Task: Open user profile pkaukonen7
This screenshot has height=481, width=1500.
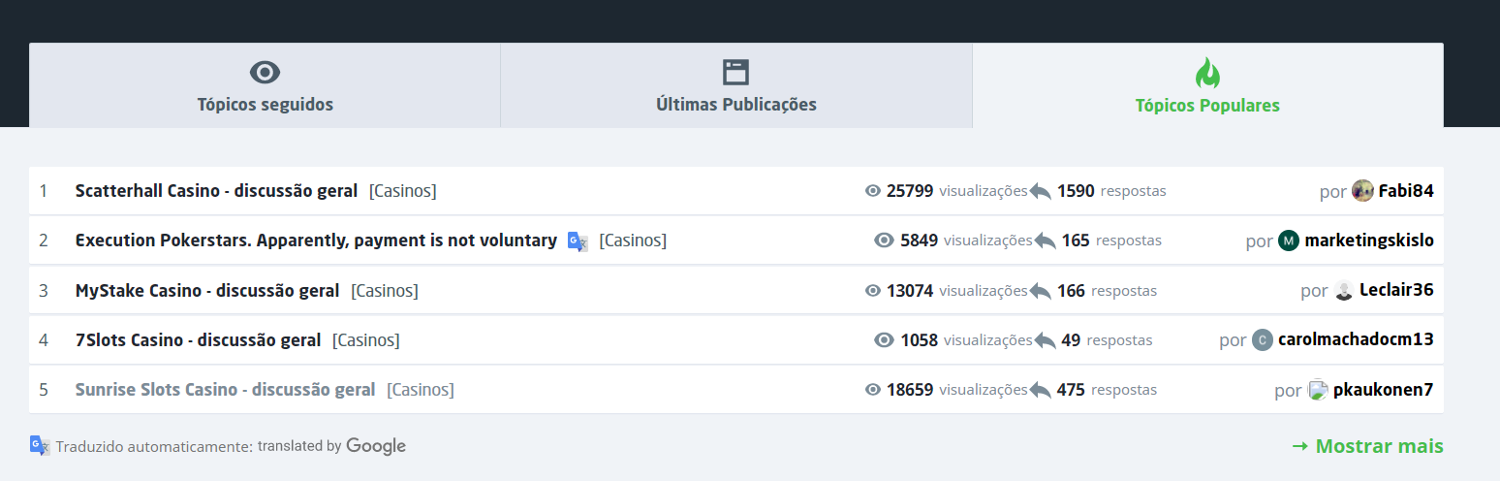Action: [1383, 390]
